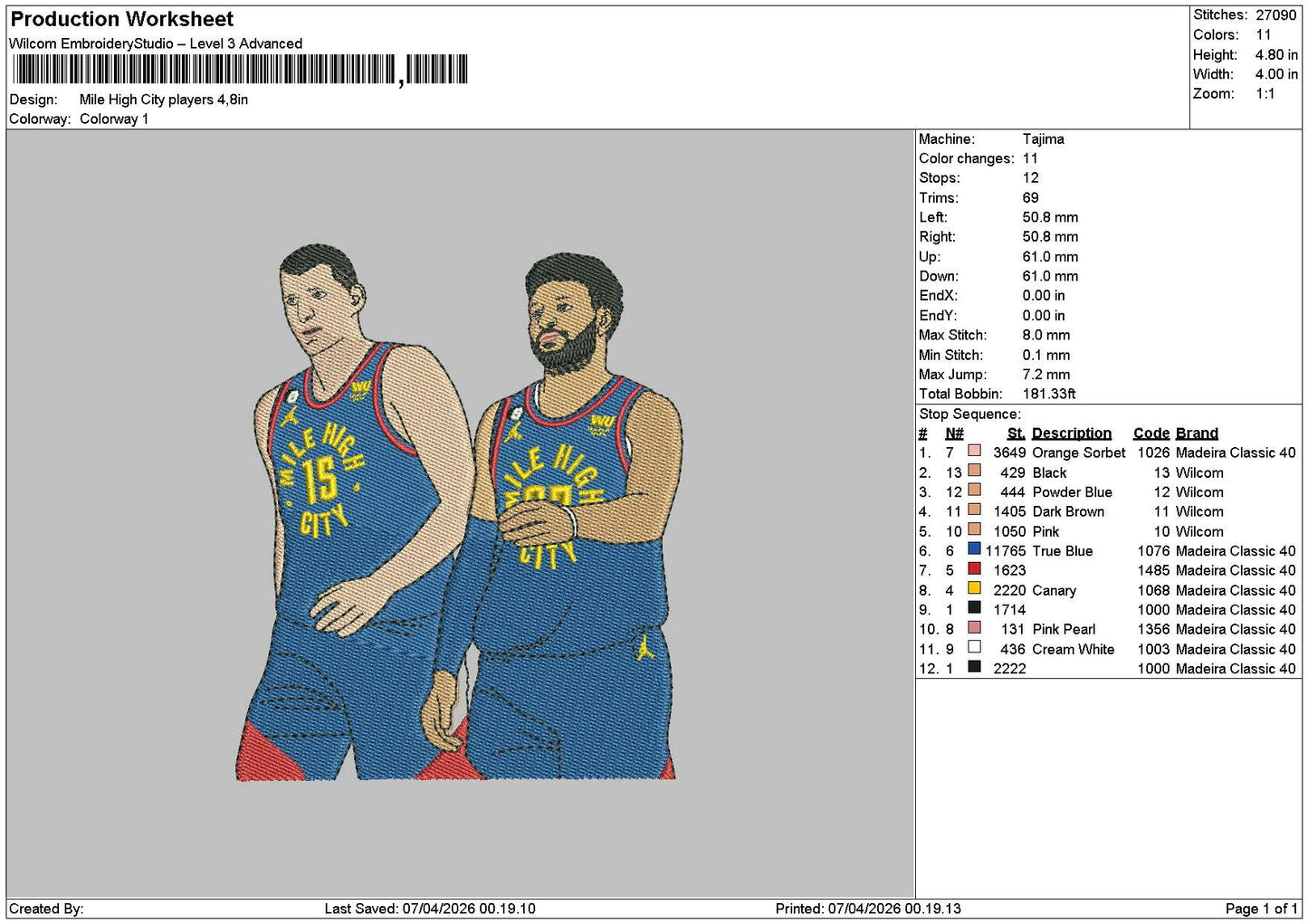Click the True Blue color swatch
Image resolution: width=1308 pixels, height=924 pixels.
(x=974, y=548)
